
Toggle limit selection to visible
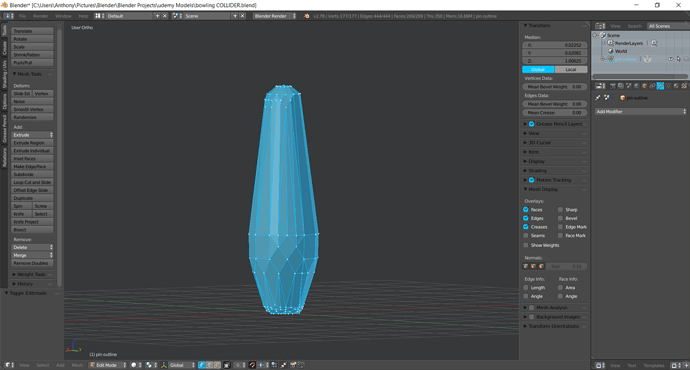[x=227, y=365]
